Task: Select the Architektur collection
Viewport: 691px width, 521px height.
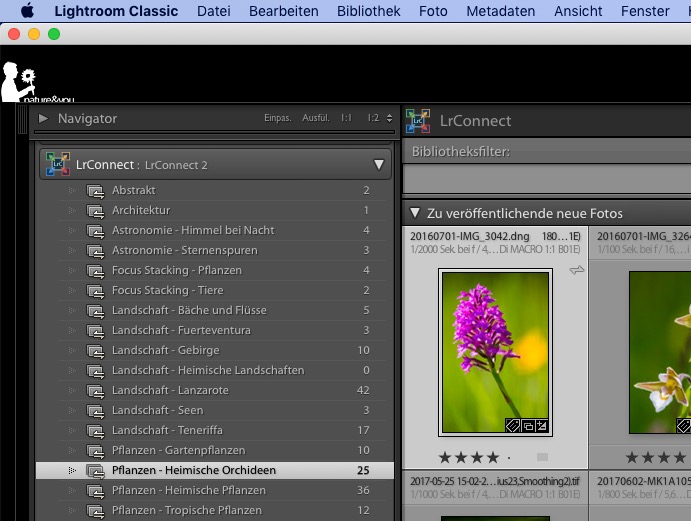Action: click(214, 210)
